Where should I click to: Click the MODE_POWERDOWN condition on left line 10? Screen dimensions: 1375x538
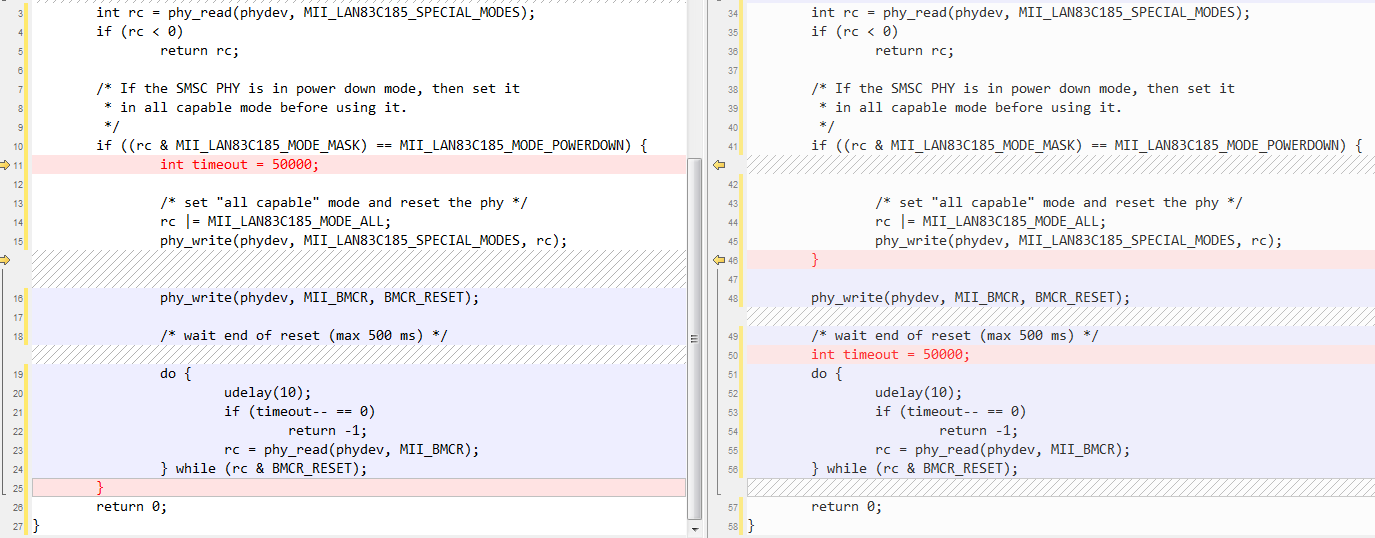point(371,146)
